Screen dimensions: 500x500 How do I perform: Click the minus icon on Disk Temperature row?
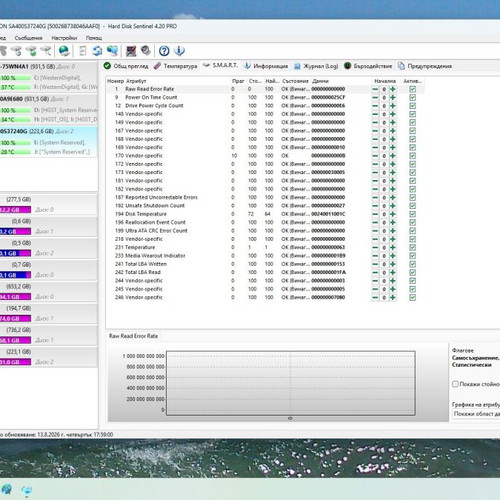point(375,214)
